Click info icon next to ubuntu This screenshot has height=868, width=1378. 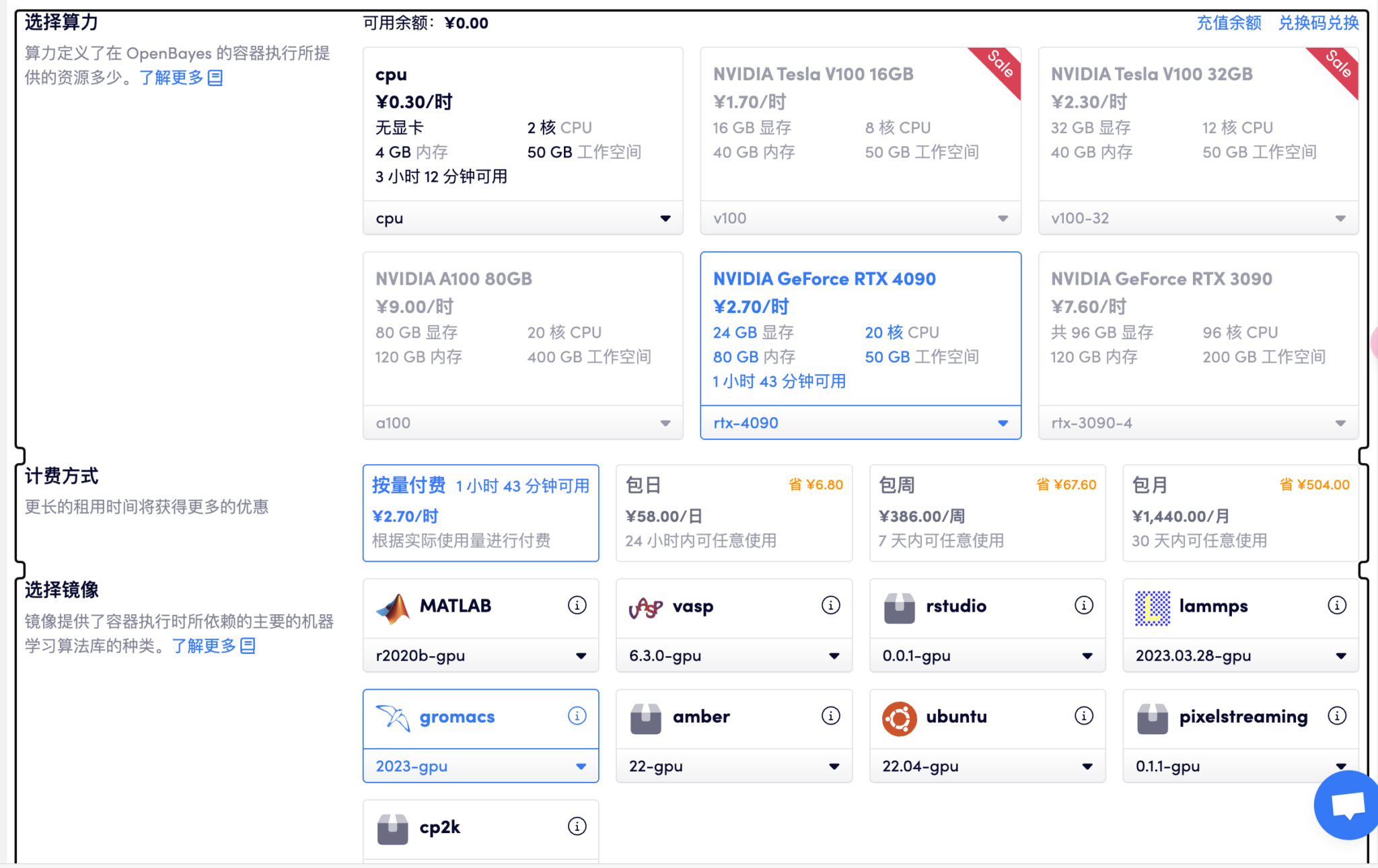tap(1083, 715)
